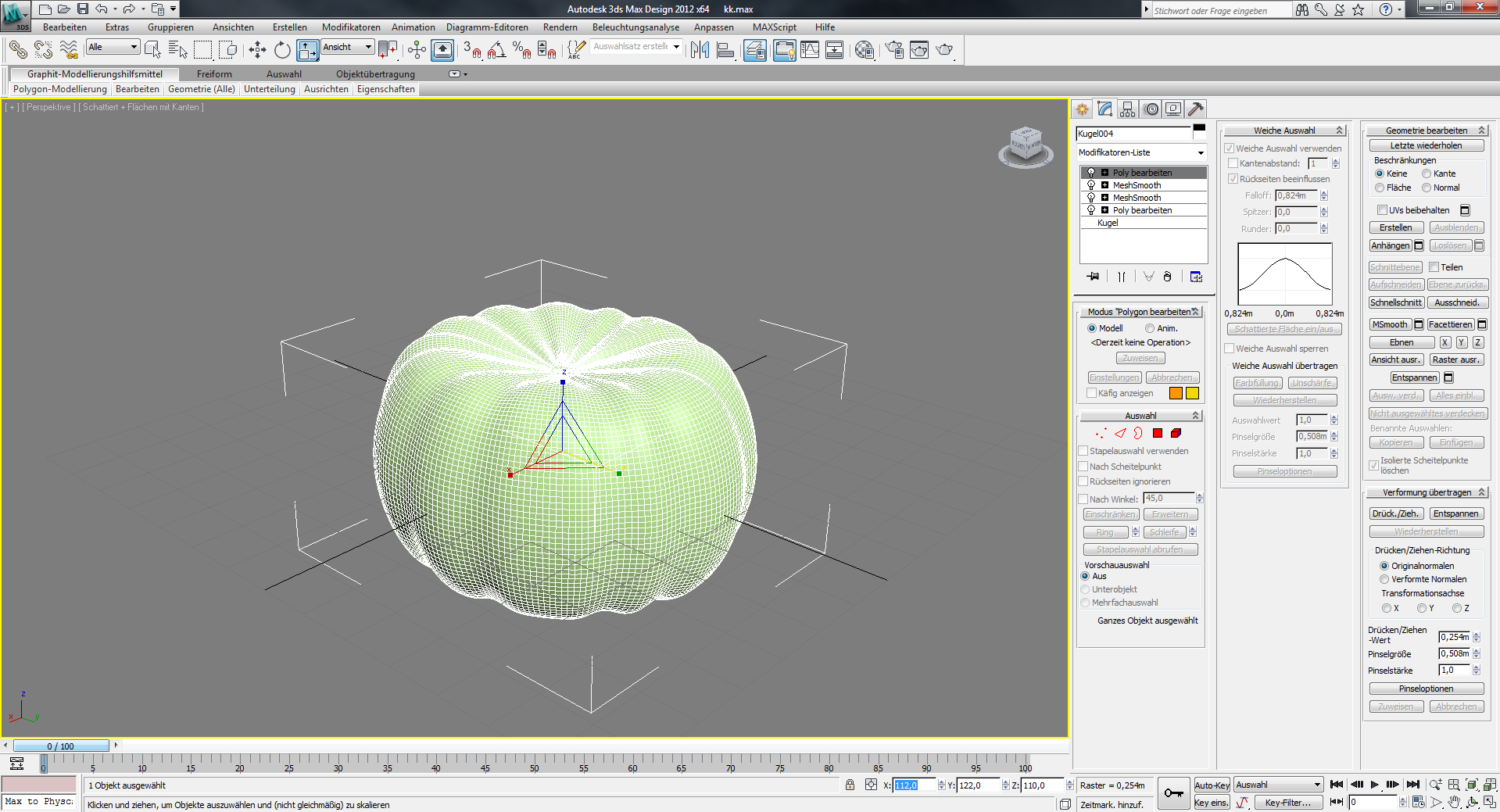Toggle UVs beibehalten checkbox
Viewport: 1500px width, 812px height.
pos(1382,209)
